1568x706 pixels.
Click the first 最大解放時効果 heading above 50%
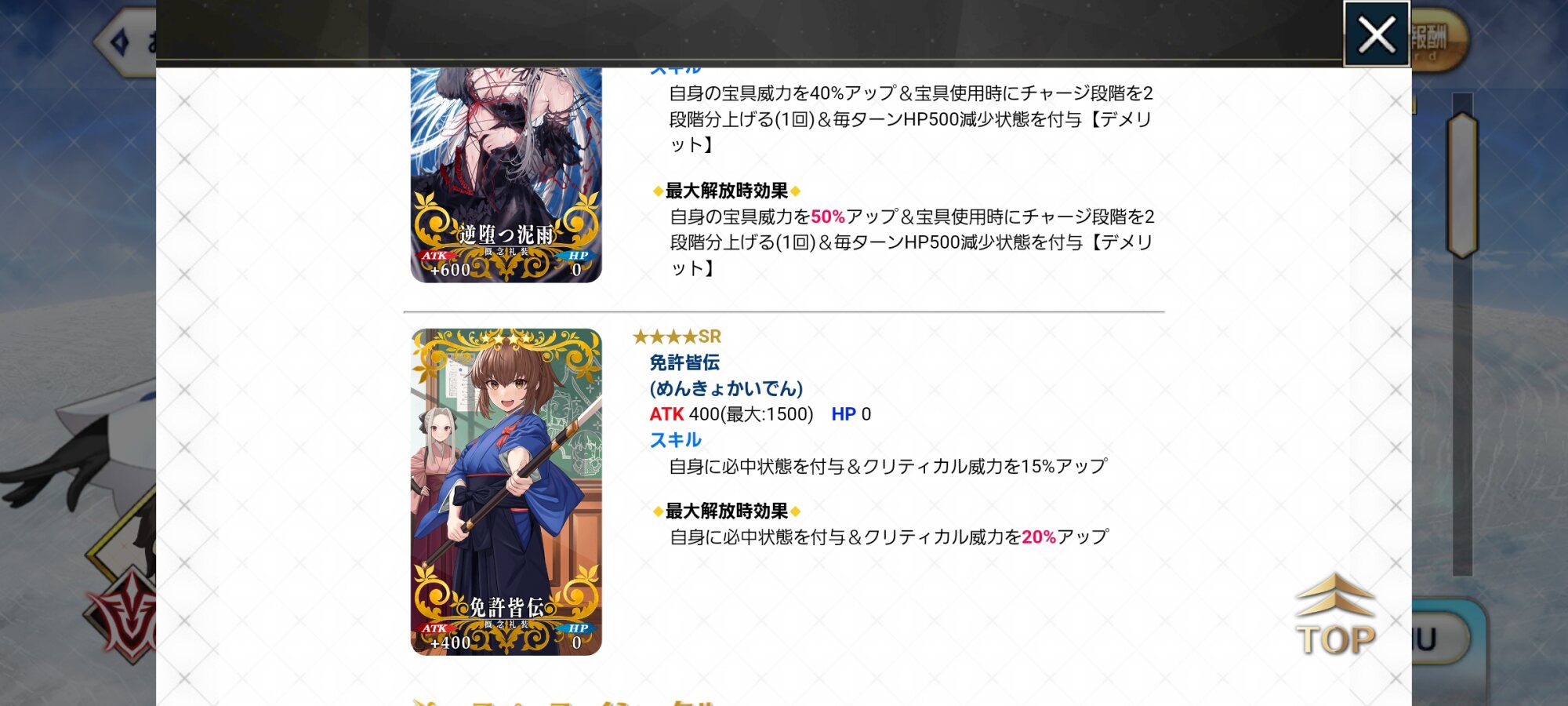[x=727, y=191]
